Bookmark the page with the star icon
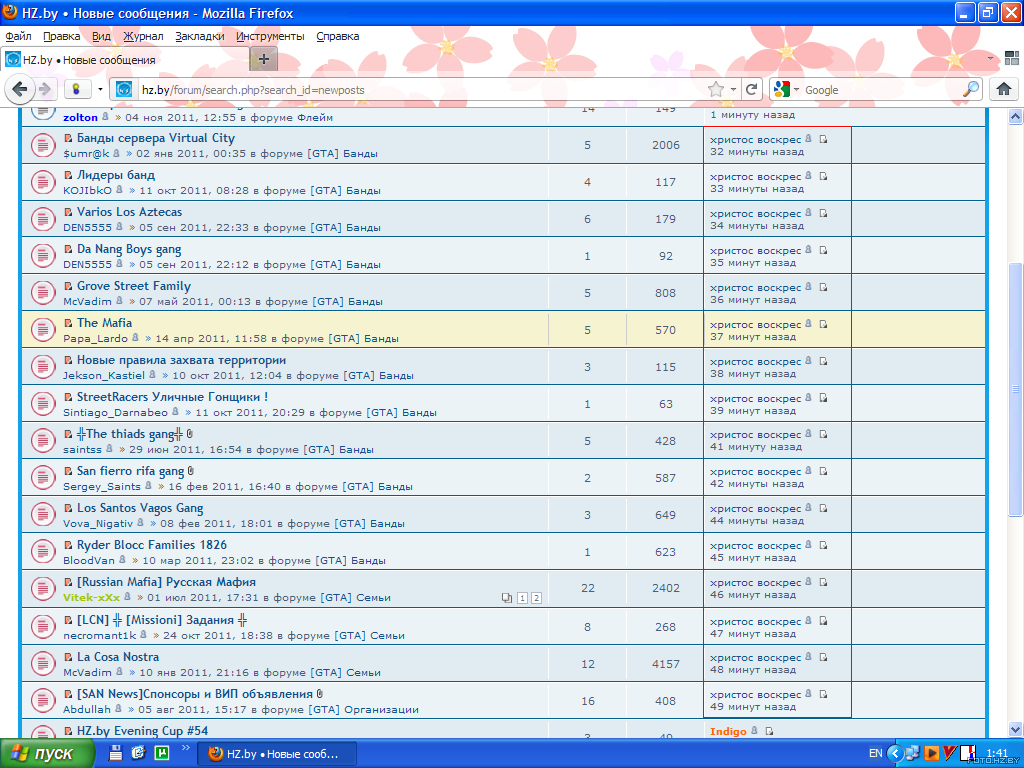 (x=716, y=89)
